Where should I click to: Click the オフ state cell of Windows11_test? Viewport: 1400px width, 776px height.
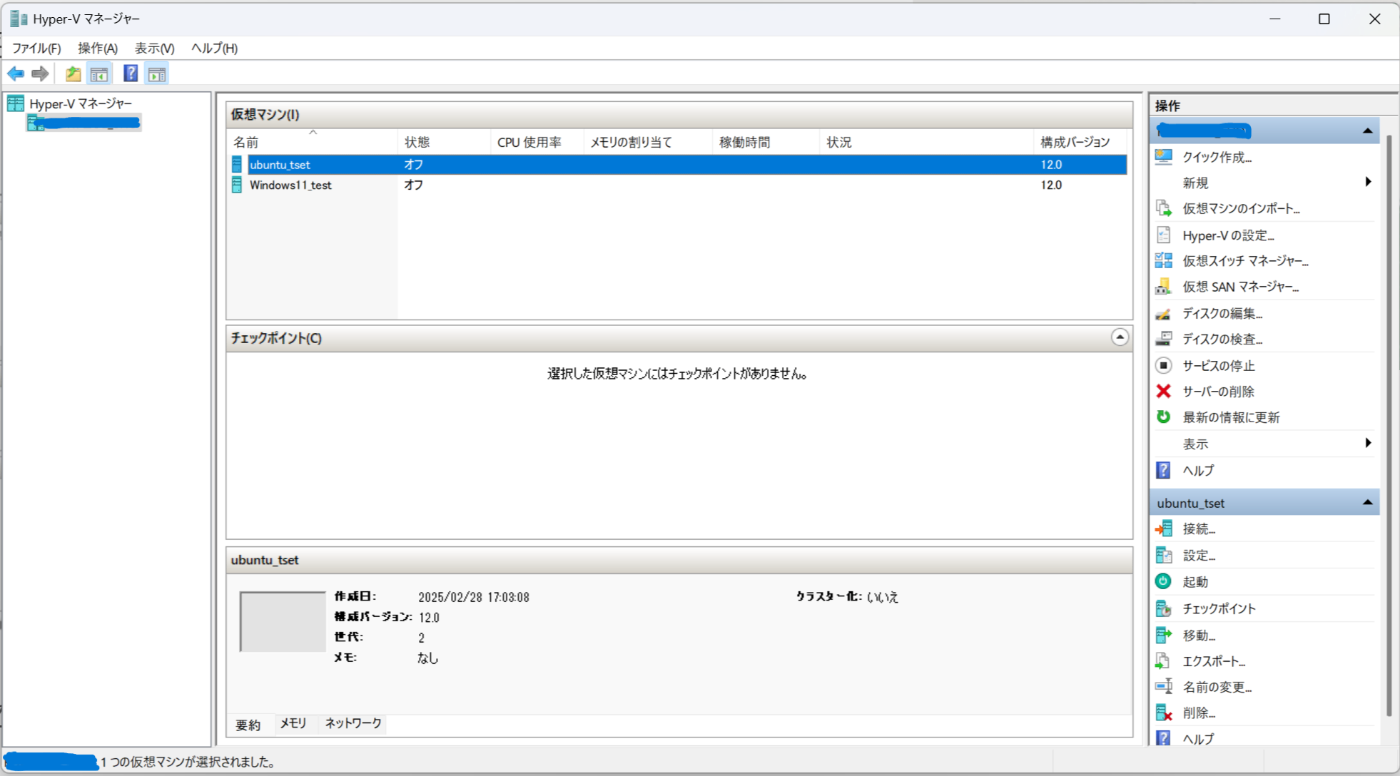pos(413,185)
